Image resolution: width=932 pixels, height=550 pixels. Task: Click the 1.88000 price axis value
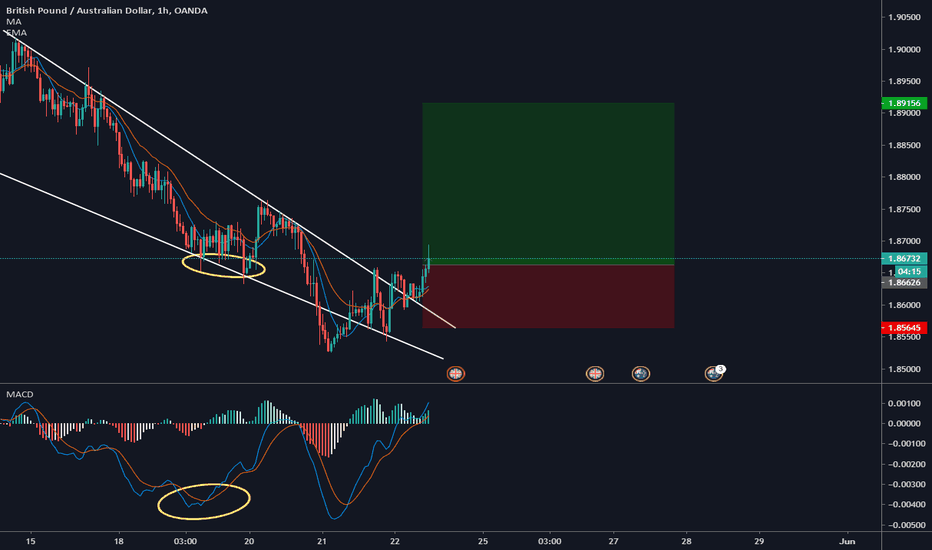904,177
